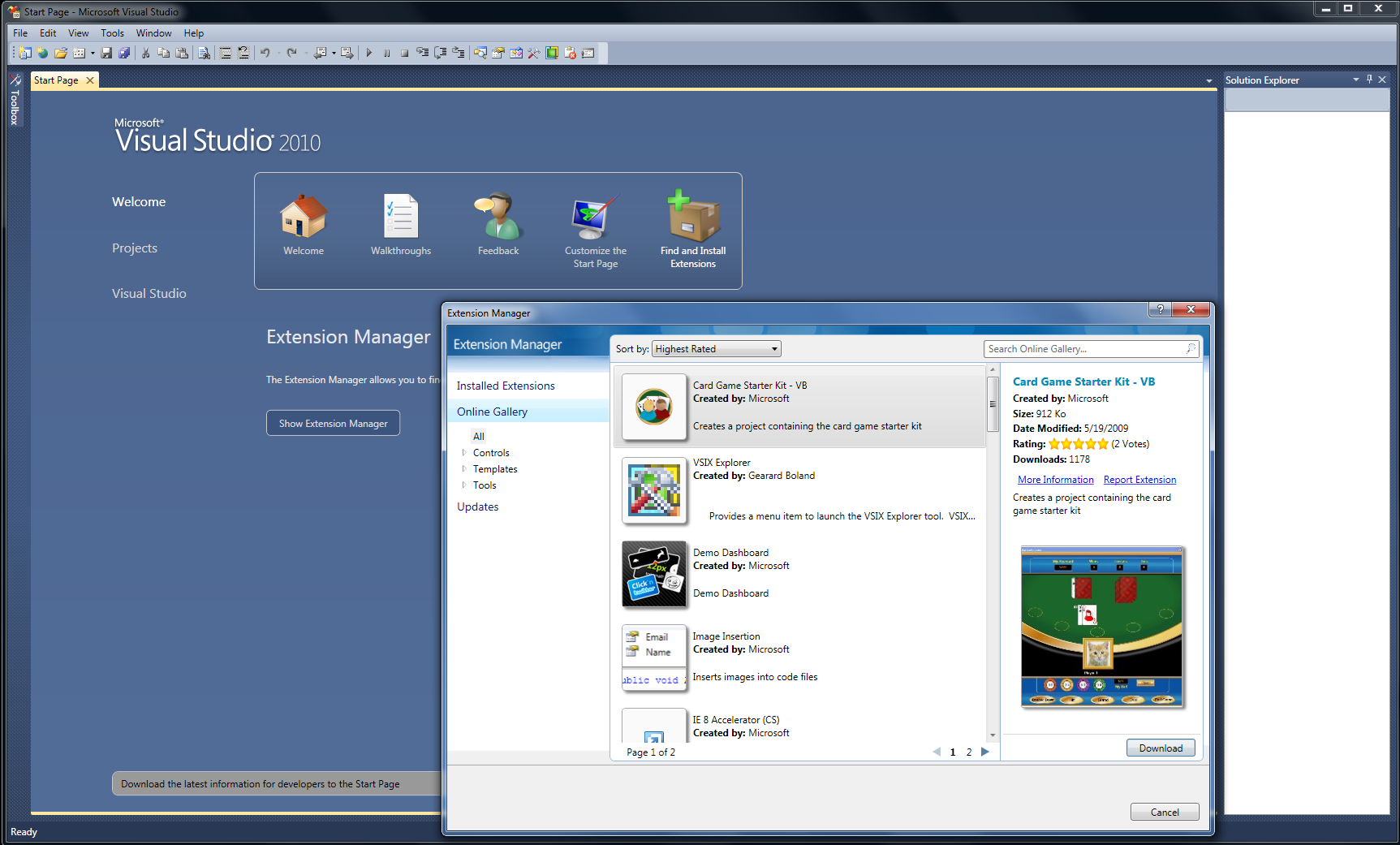Pin the Solution Explorer panel
The width and height of the screenshot is (1400, 845).
(x=1369, y=80)
